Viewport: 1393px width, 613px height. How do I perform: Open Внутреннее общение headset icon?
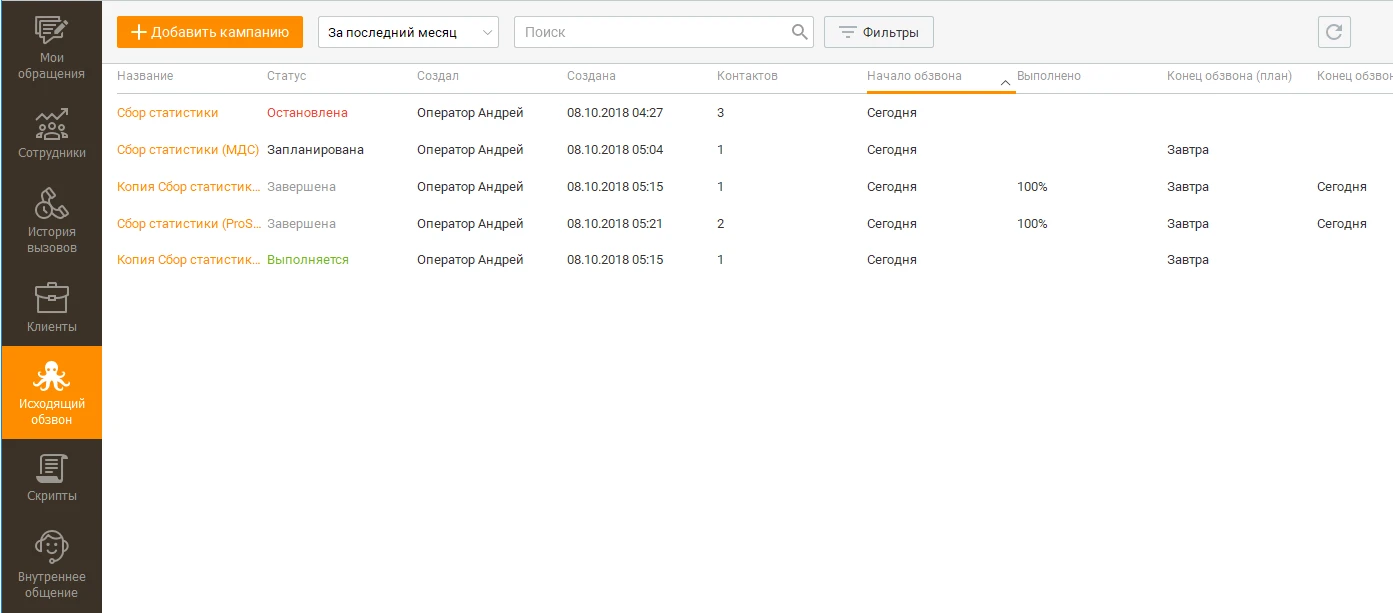(x=51, y=548)
